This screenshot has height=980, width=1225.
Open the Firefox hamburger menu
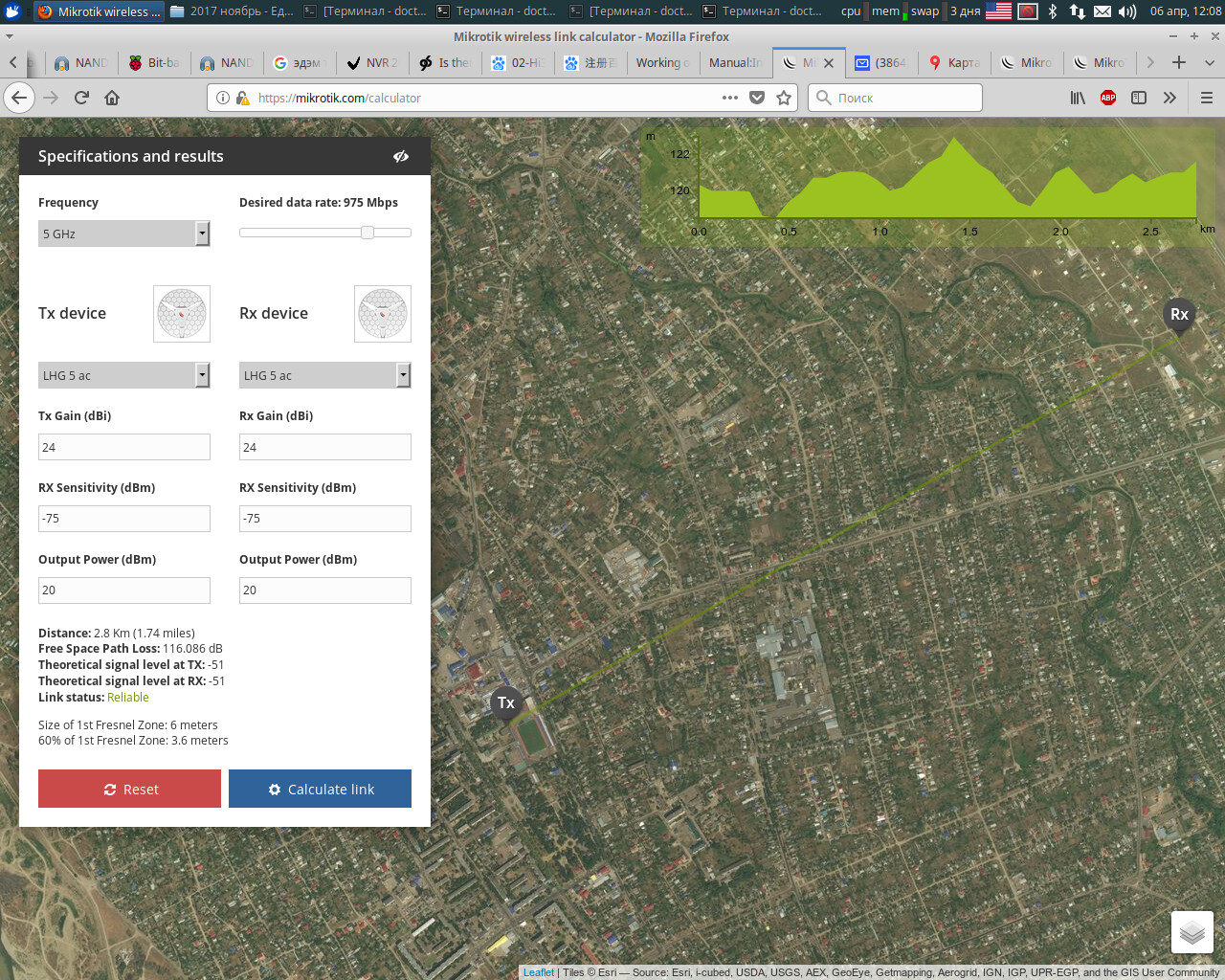click(1206, 98)
